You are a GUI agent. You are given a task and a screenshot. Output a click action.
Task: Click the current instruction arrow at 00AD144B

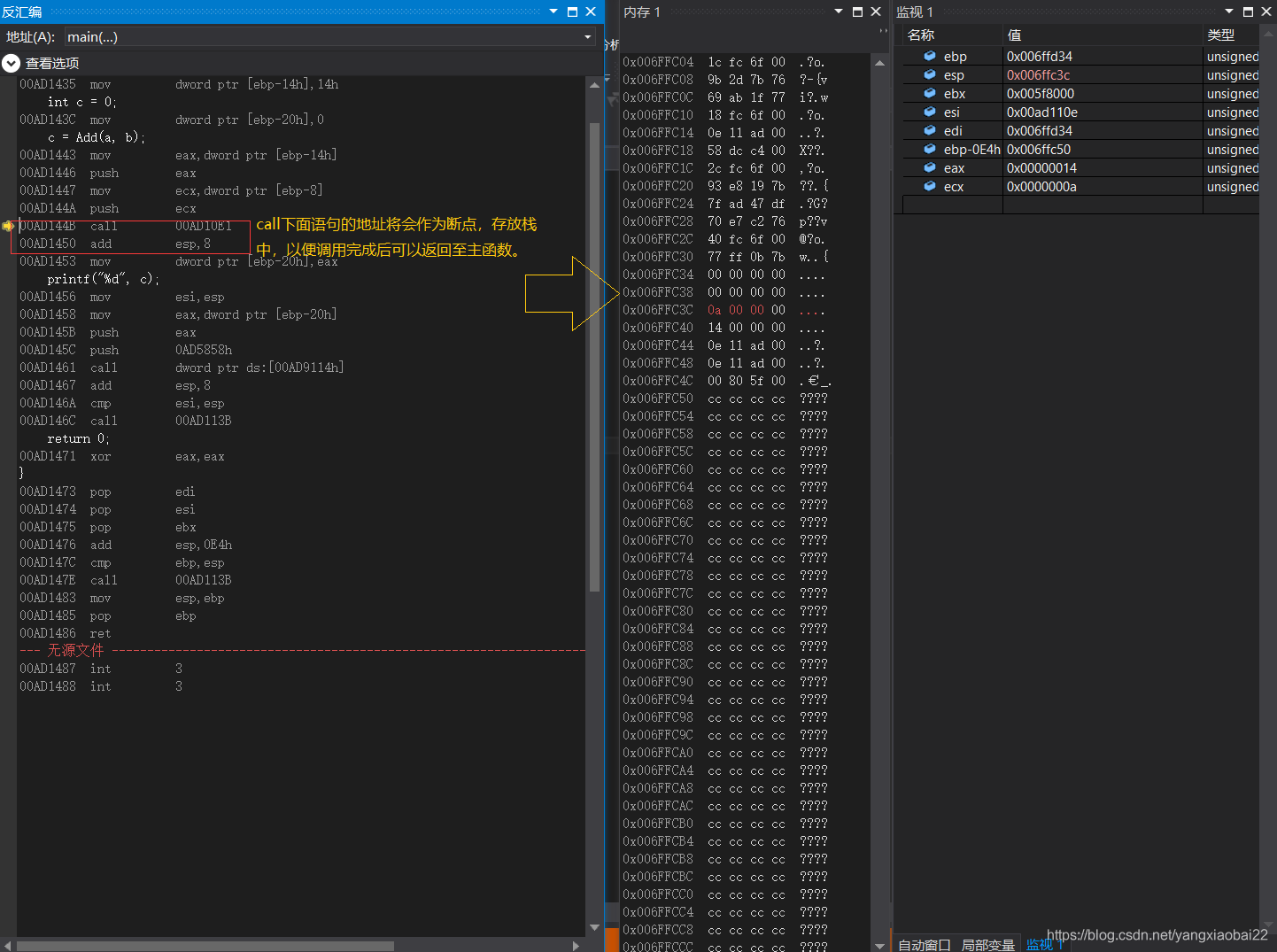[x=8, y=226]
